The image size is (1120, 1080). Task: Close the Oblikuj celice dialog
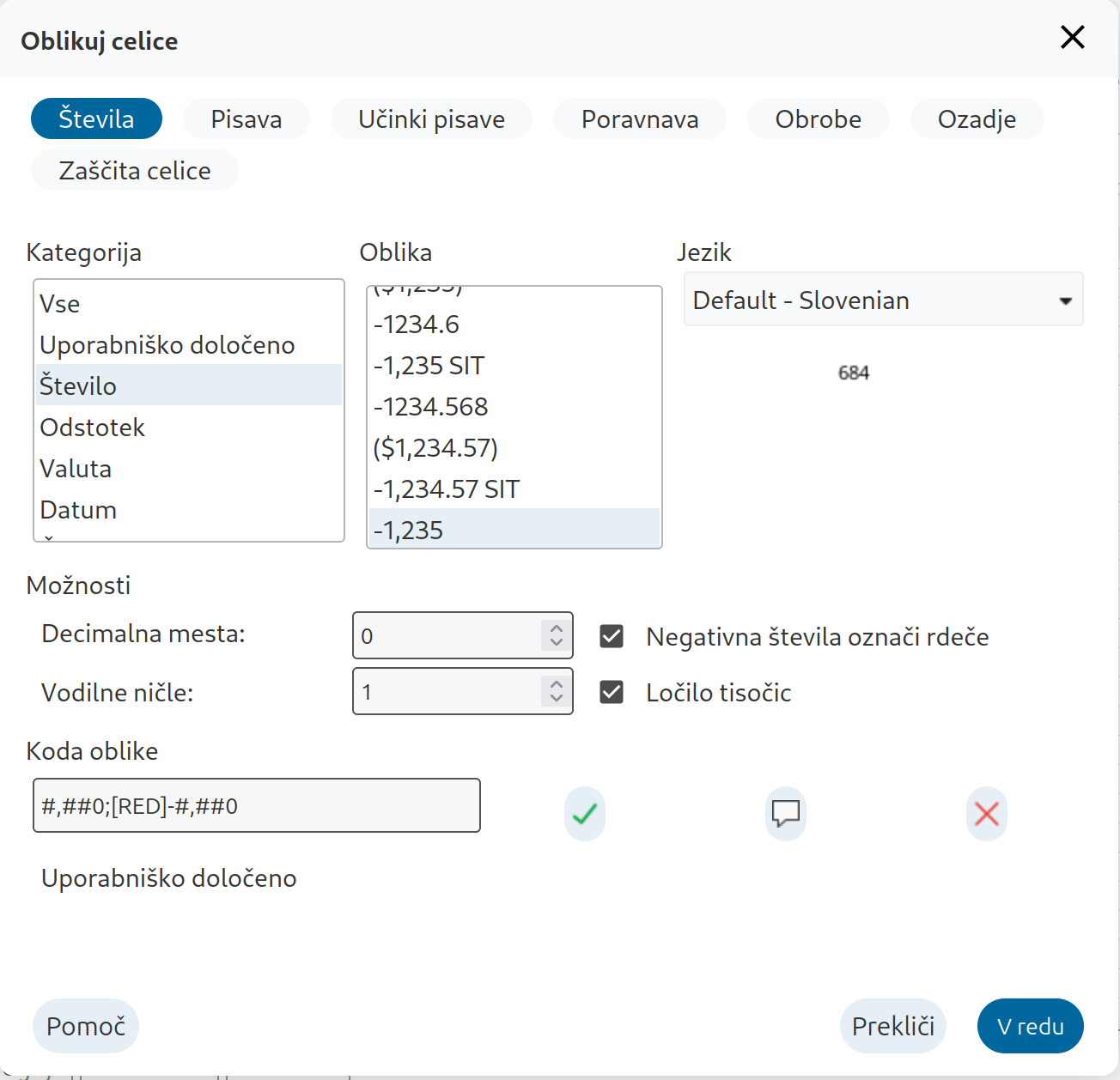[1073, 37]
